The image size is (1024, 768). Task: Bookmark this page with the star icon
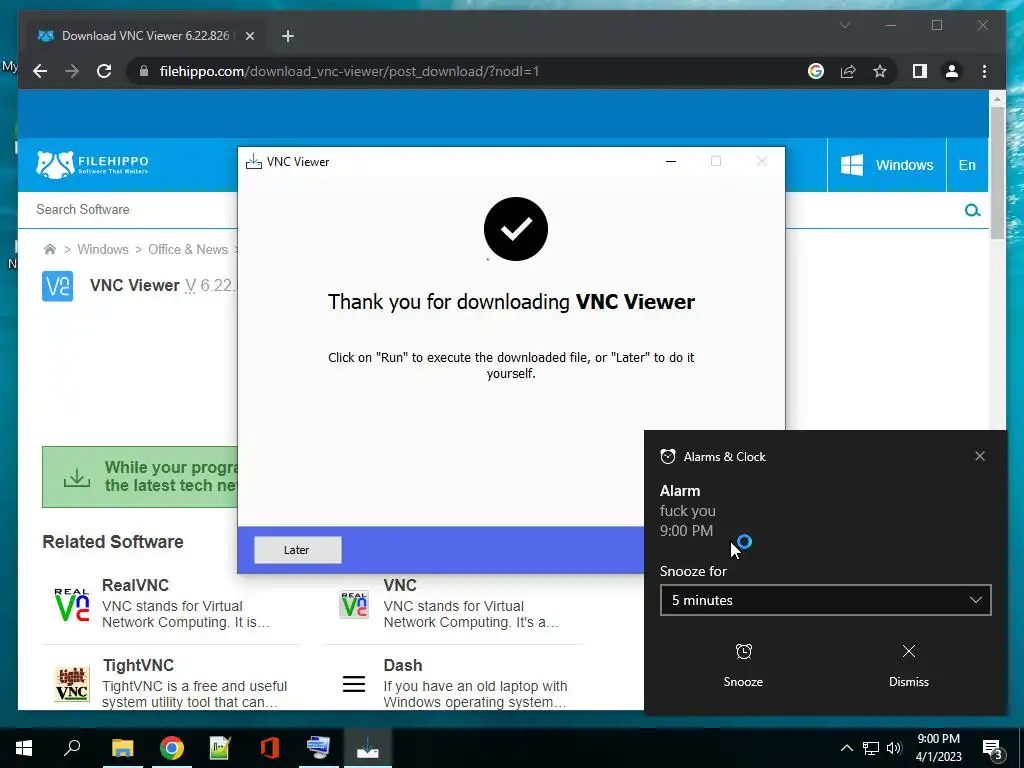point(880,71)
